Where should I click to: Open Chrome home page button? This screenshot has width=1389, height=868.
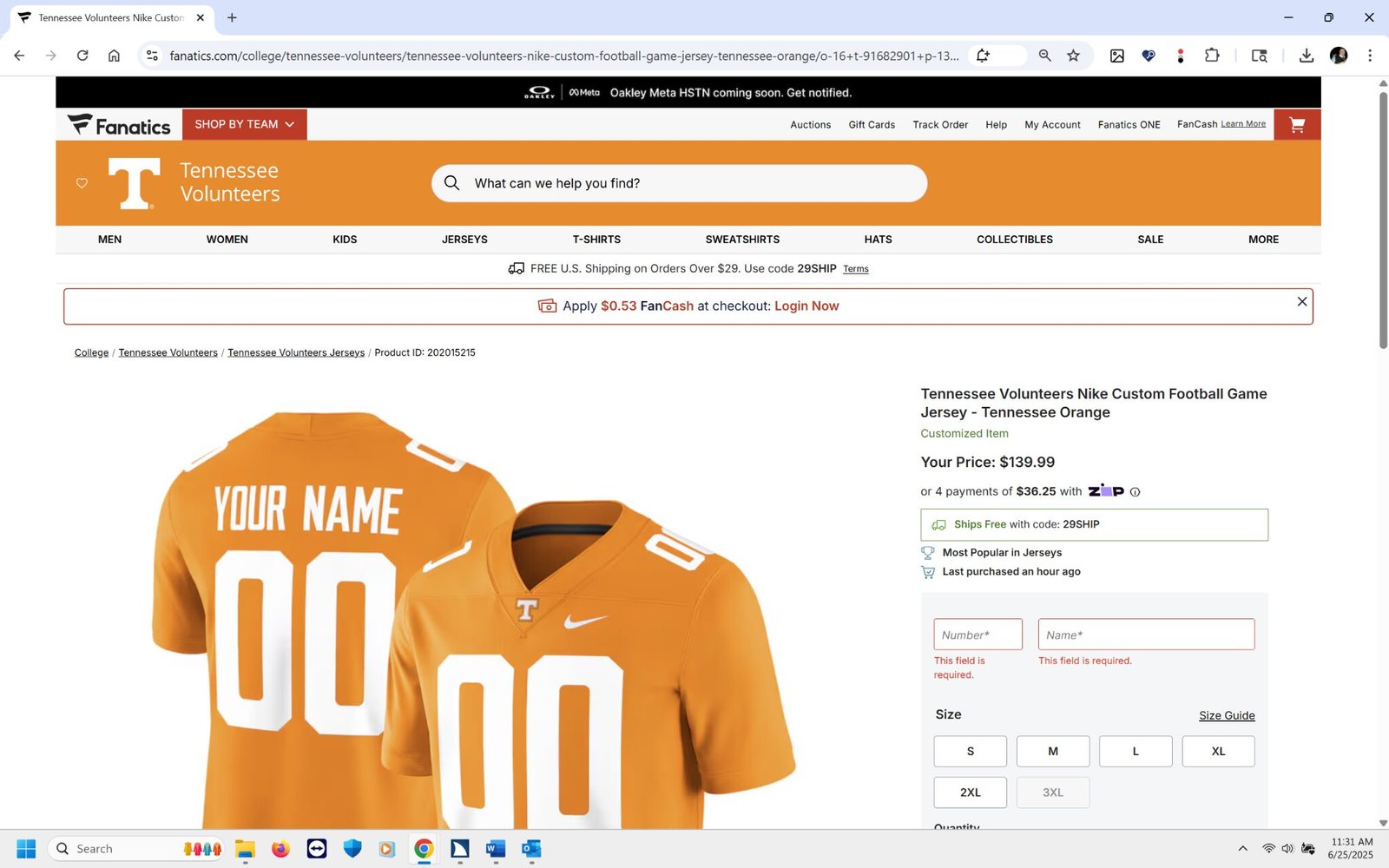114,56
